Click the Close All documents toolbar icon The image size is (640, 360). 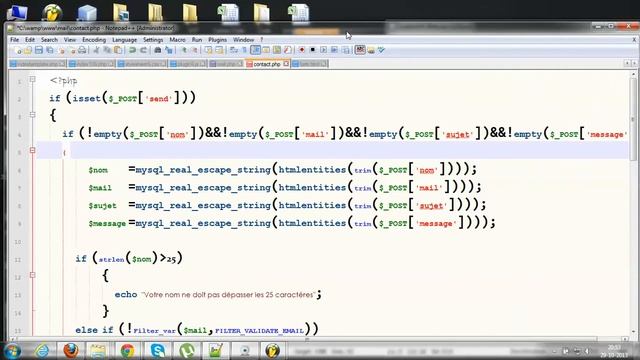[72, 50]
